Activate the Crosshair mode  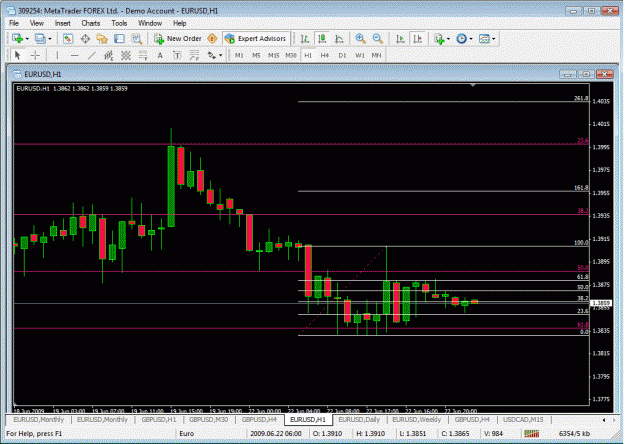(35, 55)
